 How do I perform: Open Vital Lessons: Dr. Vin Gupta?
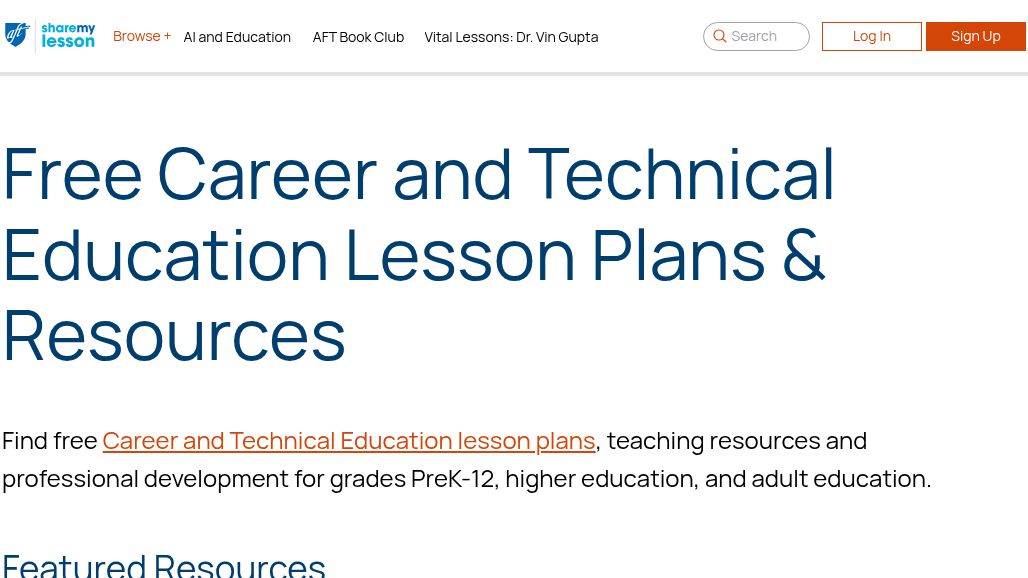[x=511, y=37]
